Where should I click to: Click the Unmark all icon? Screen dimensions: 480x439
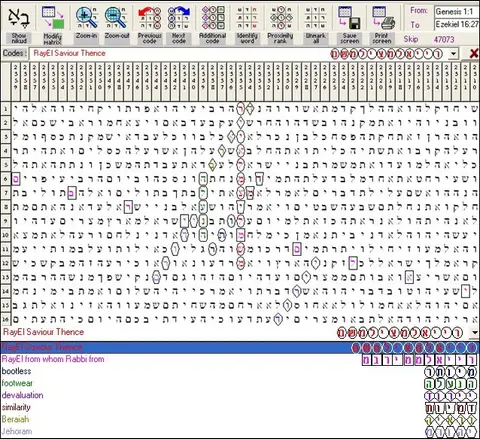(316, 17)
